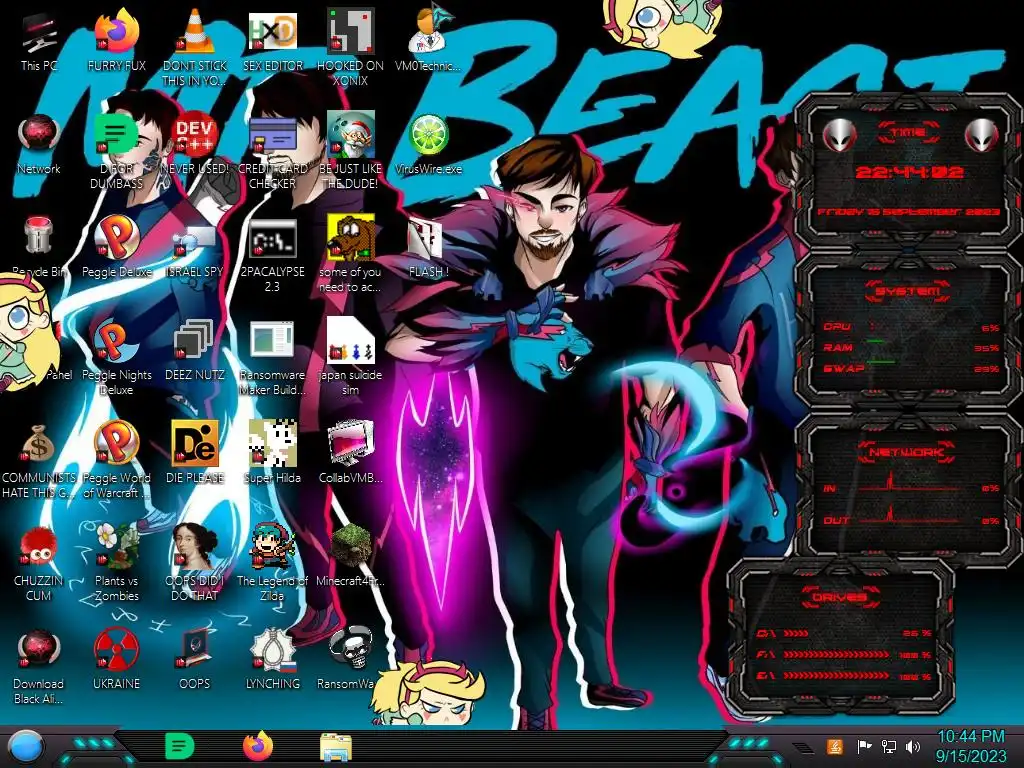Launch Peggle Nights Deluxe shortcut
1024x768 pixels.
pyautogui.click(x=116, y=342)
